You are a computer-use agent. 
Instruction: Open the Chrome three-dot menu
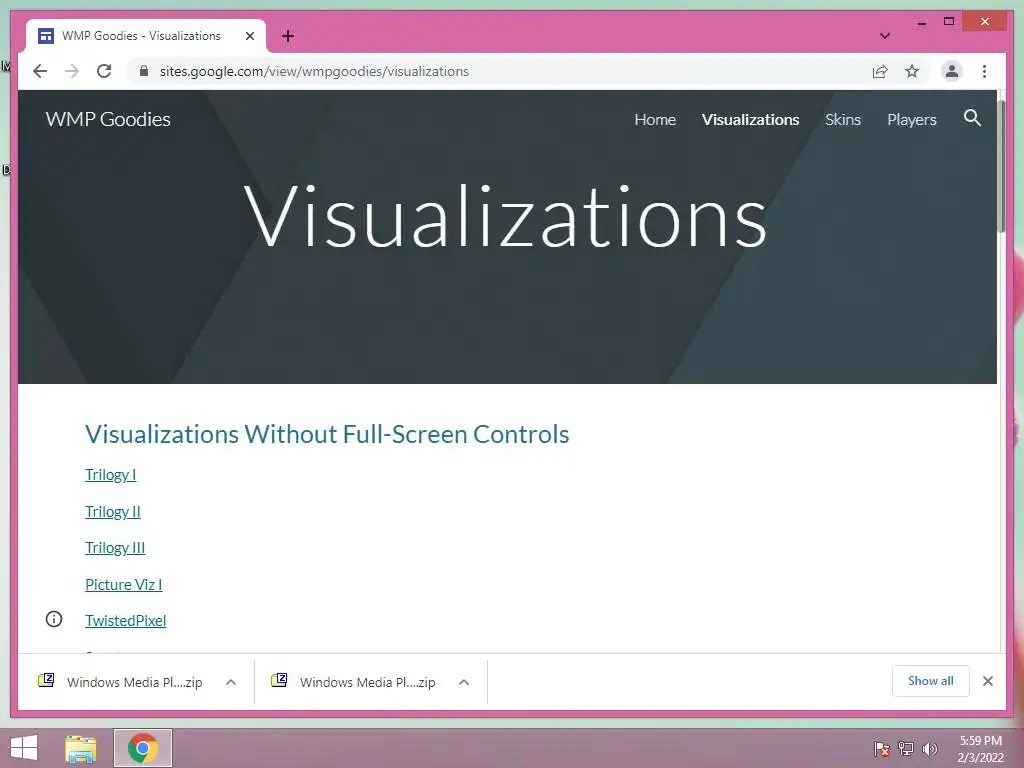coord(984,71)
